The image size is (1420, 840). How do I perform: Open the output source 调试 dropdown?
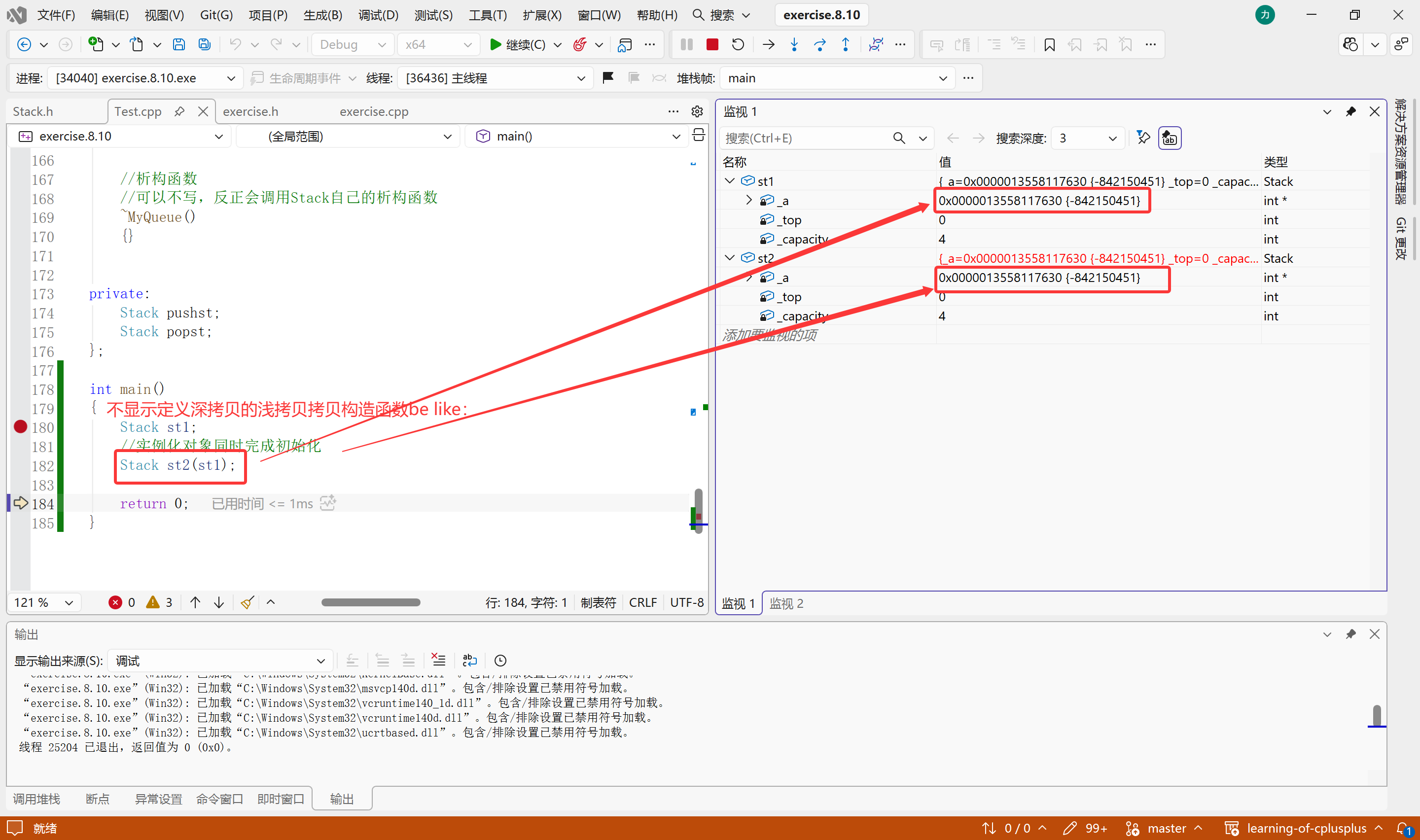point(220,661)
